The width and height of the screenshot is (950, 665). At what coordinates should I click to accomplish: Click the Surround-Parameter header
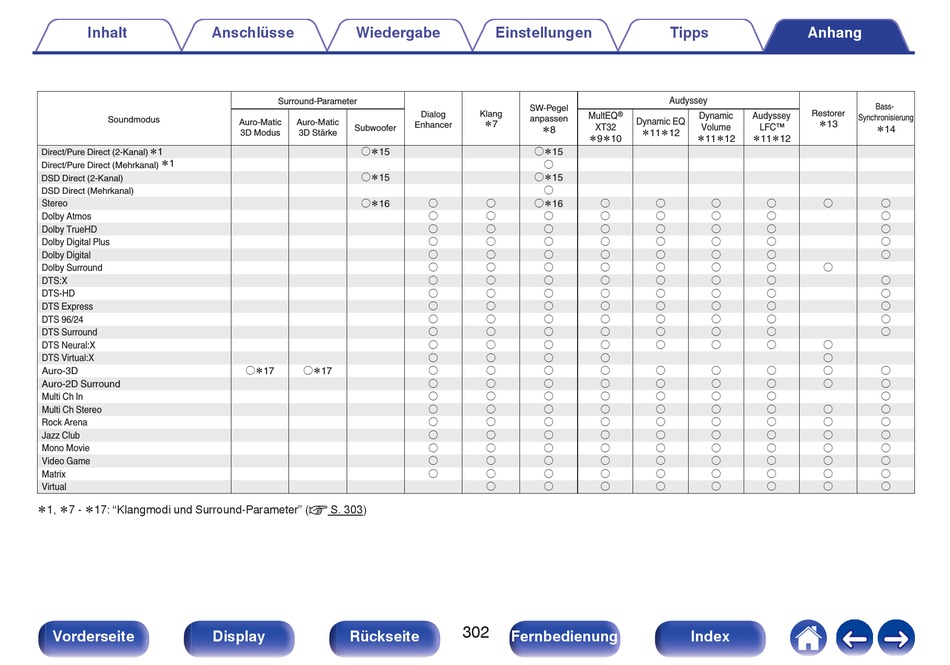pos(317,101)
